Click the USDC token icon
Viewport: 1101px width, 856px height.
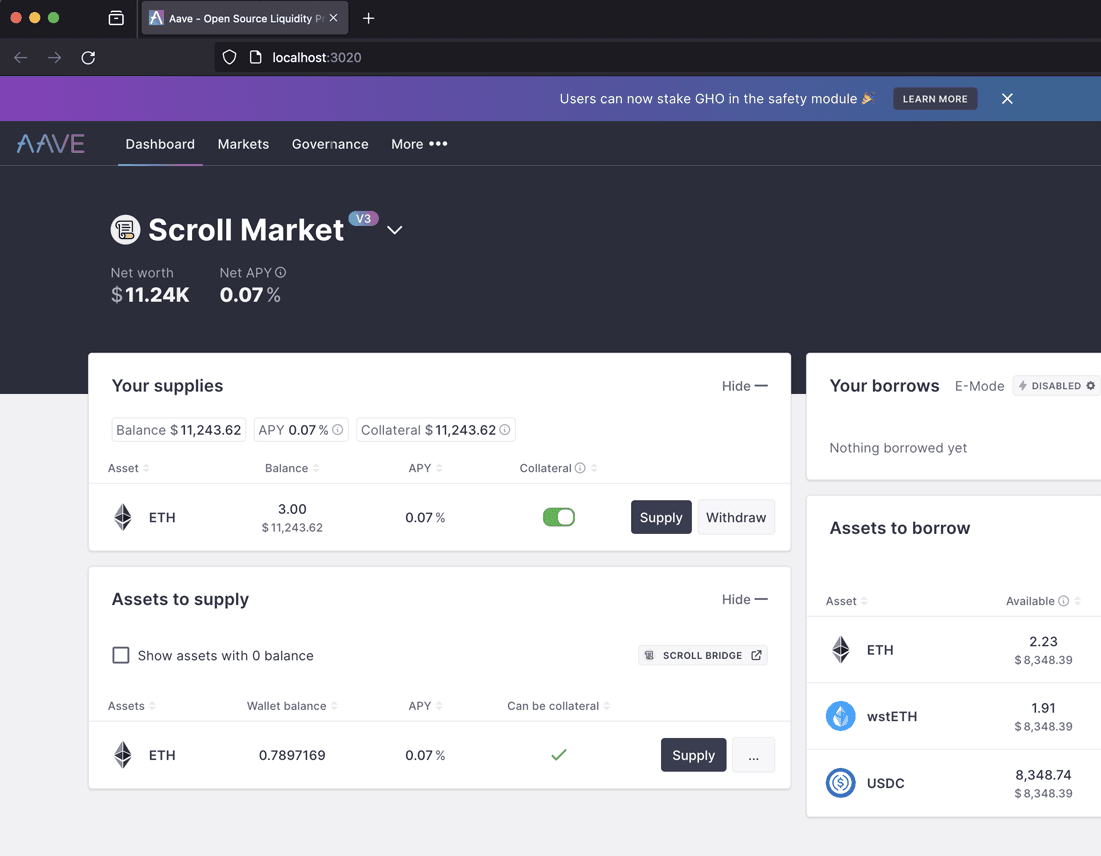[840, 783]
